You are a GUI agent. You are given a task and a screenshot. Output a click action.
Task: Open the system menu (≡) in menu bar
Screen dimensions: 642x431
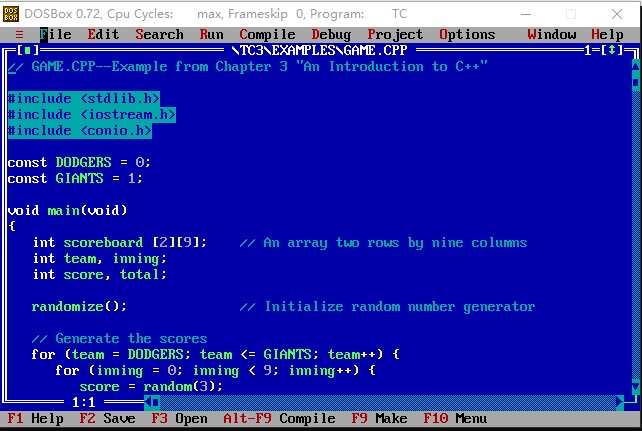tap(19, 34)
